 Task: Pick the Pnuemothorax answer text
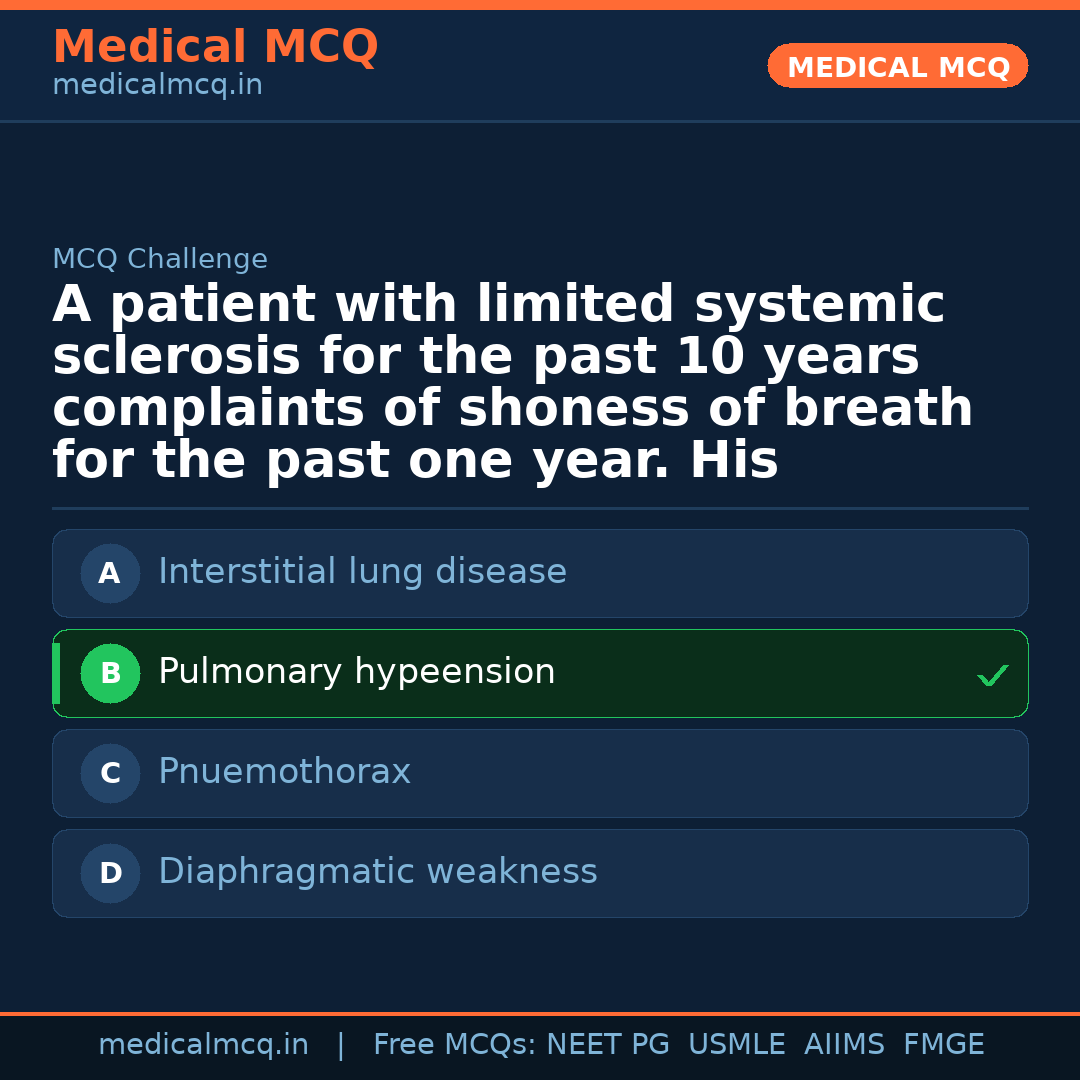(x=284, y=772)
